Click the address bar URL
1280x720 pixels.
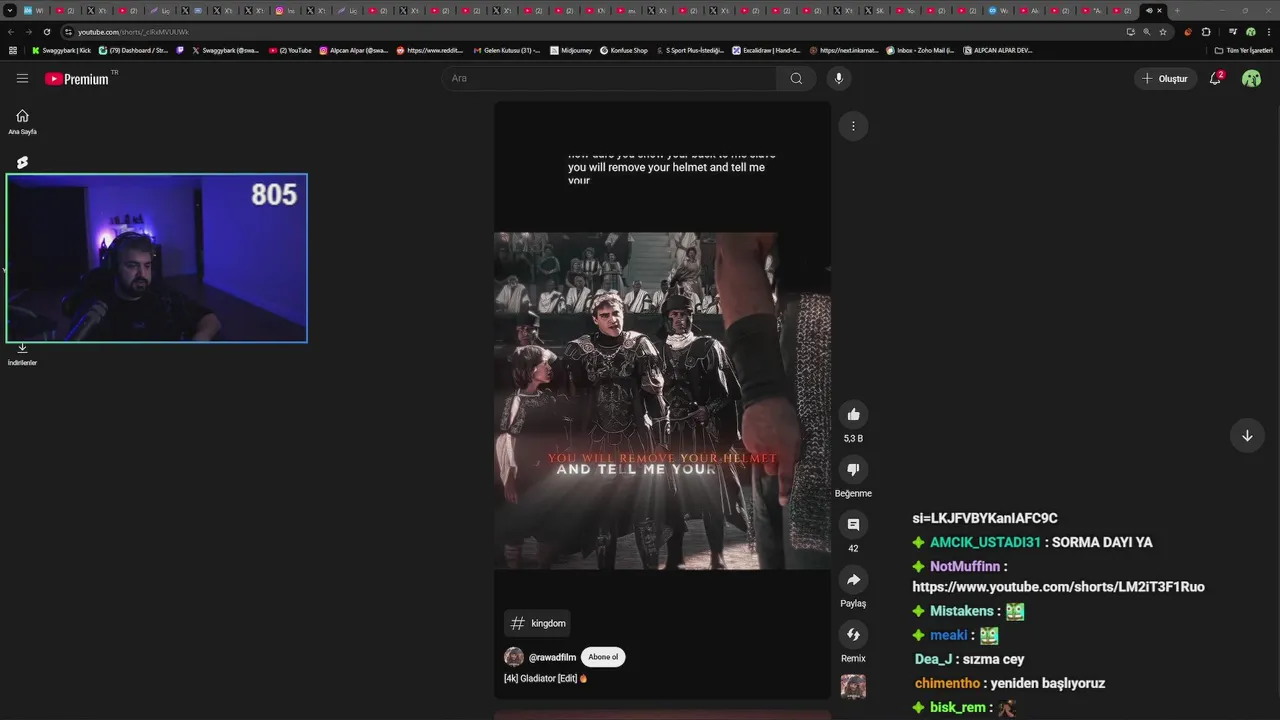[133, 32]
